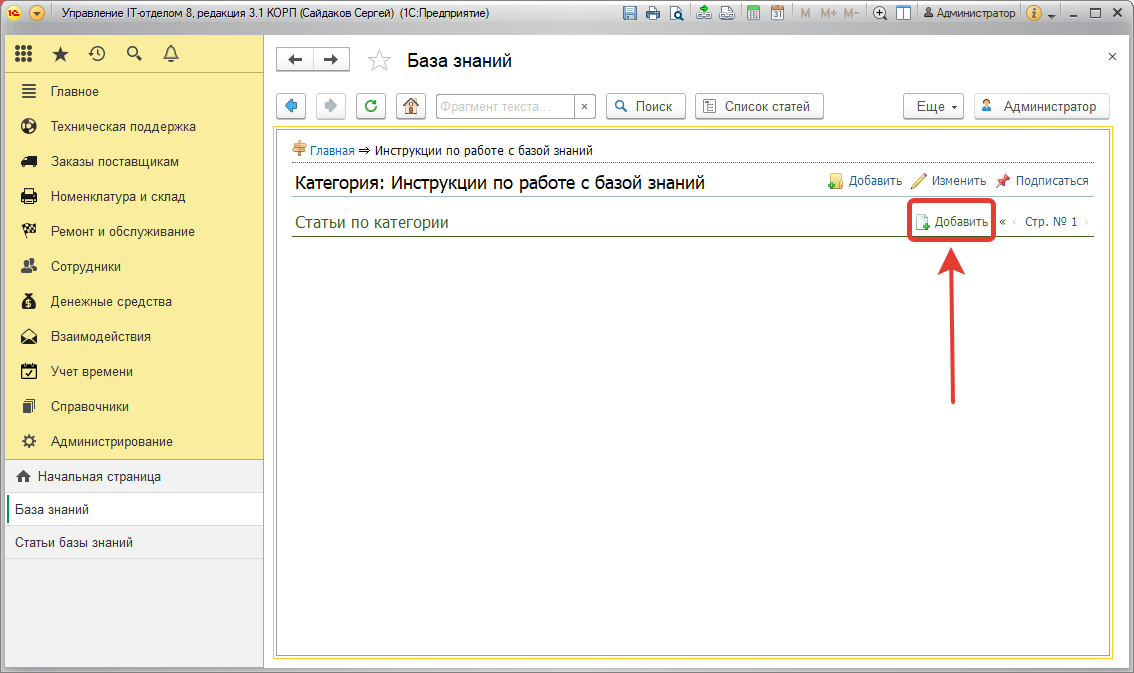Open the Справочники section
Screen dimensions: 1134x673
point(134,406)
